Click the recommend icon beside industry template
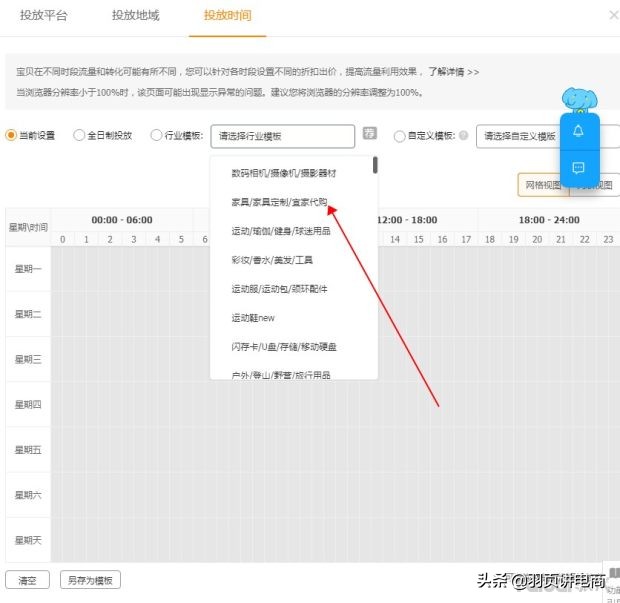The height and width of the screenshot is (603, 620). (370, 133)
